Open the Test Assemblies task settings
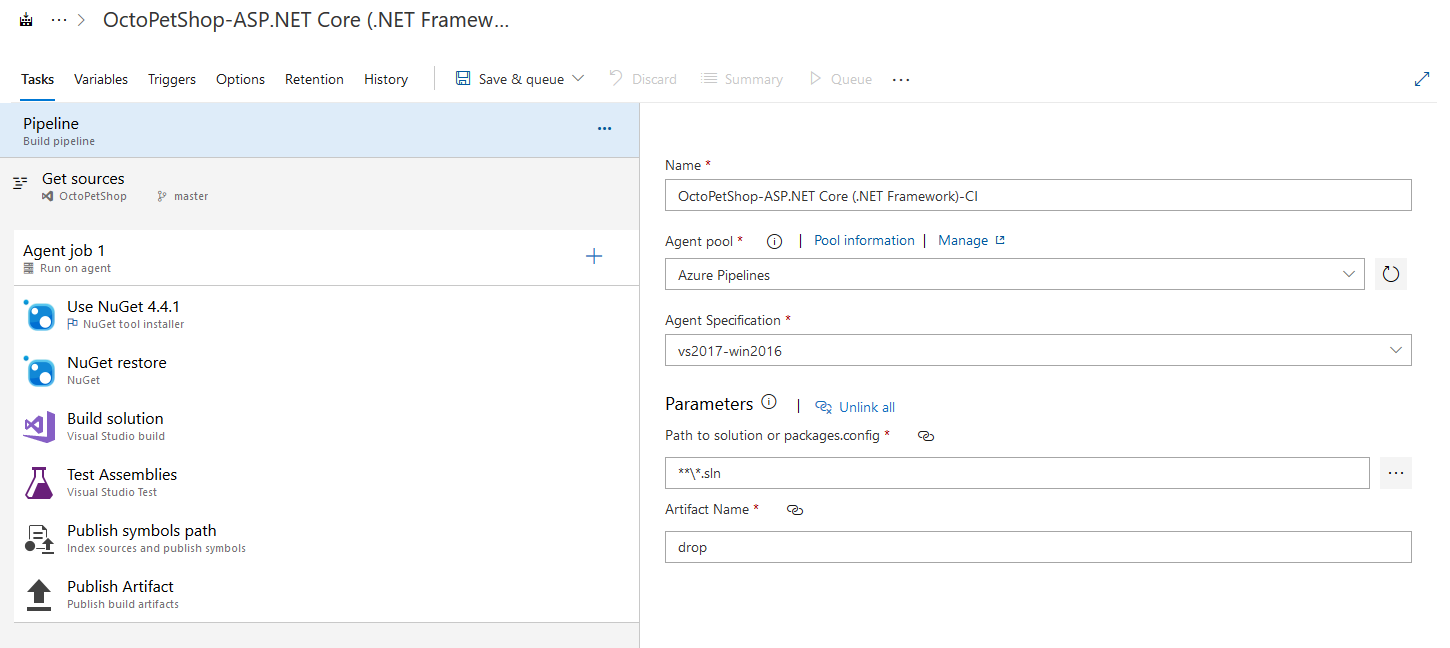The height and width of the screenshot is (648, 1450). (x=122, y=474)
